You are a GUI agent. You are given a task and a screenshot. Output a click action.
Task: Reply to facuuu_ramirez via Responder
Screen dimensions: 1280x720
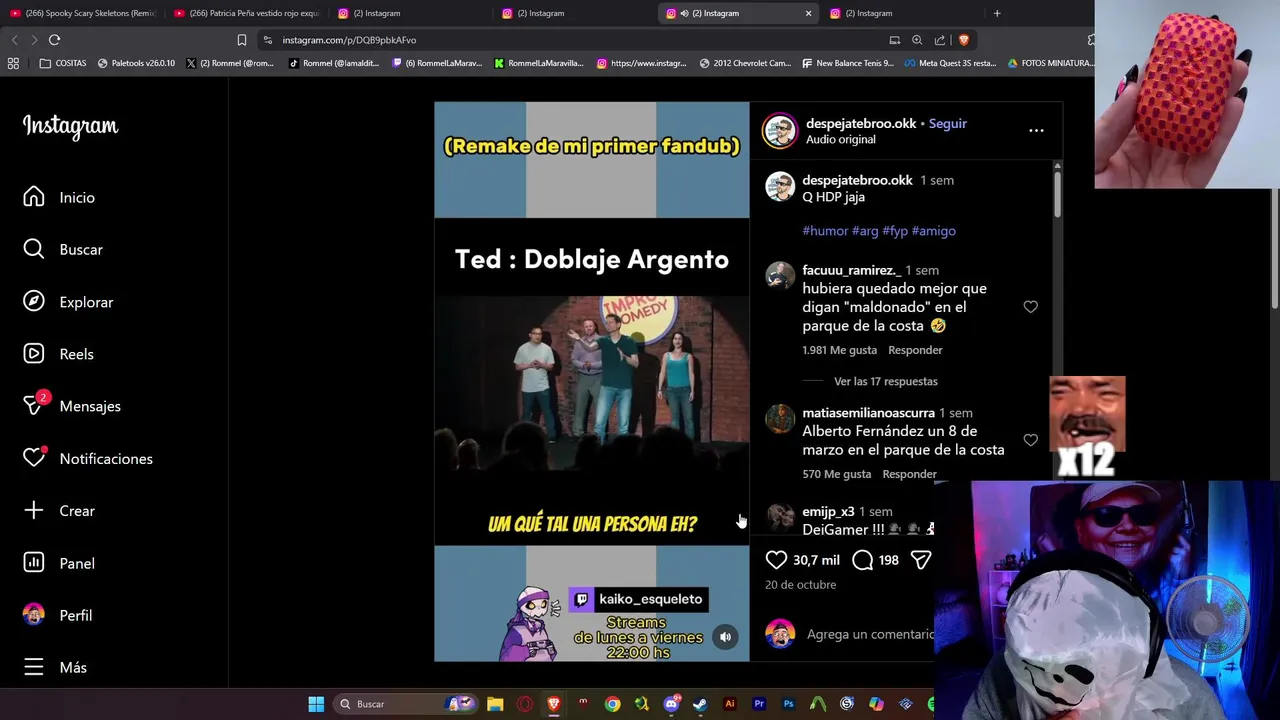(915, 350)
